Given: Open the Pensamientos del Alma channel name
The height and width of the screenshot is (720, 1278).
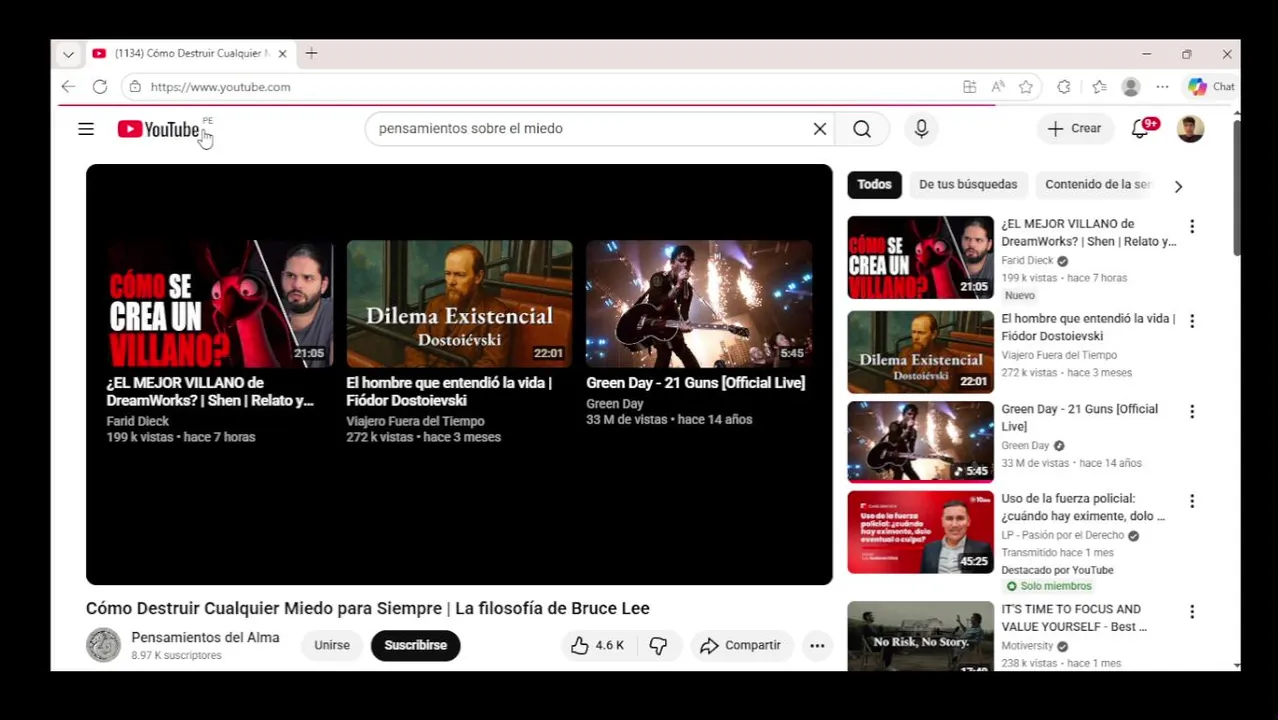Looking at the screenshot, I should (205, 638).
